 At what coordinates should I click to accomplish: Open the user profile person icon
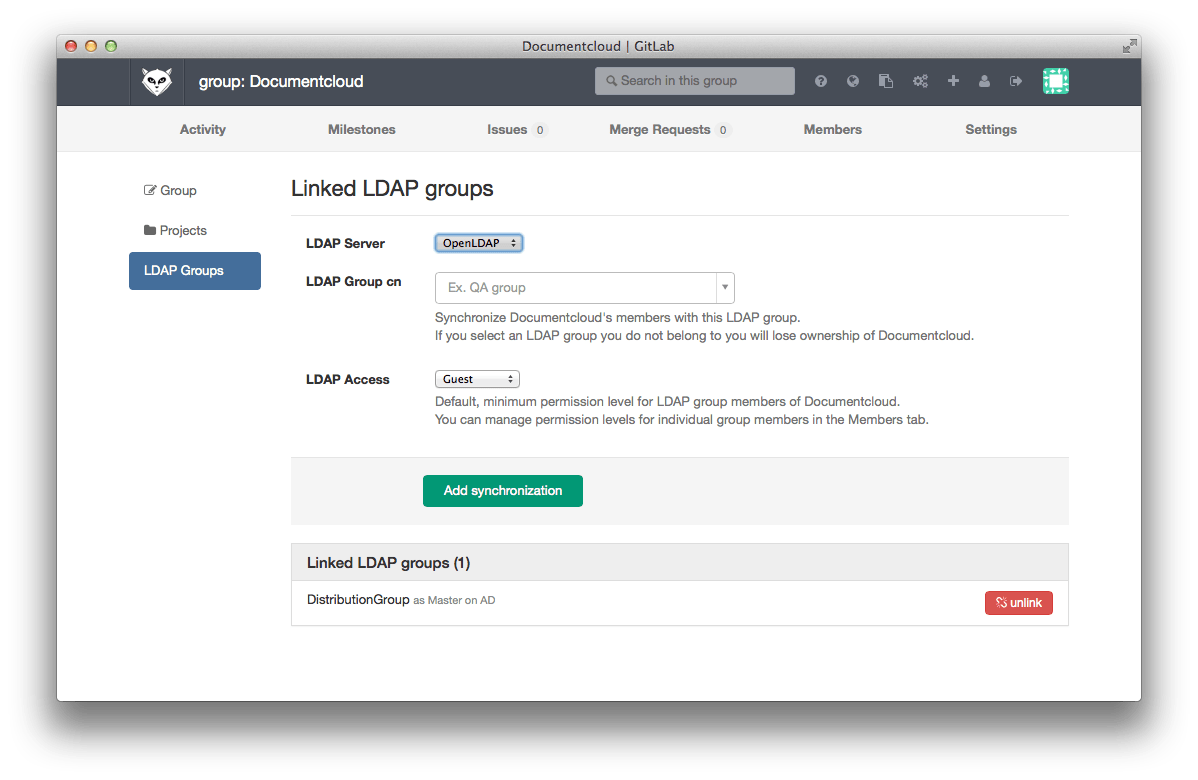pyautogui.click(x=985, y=81)
